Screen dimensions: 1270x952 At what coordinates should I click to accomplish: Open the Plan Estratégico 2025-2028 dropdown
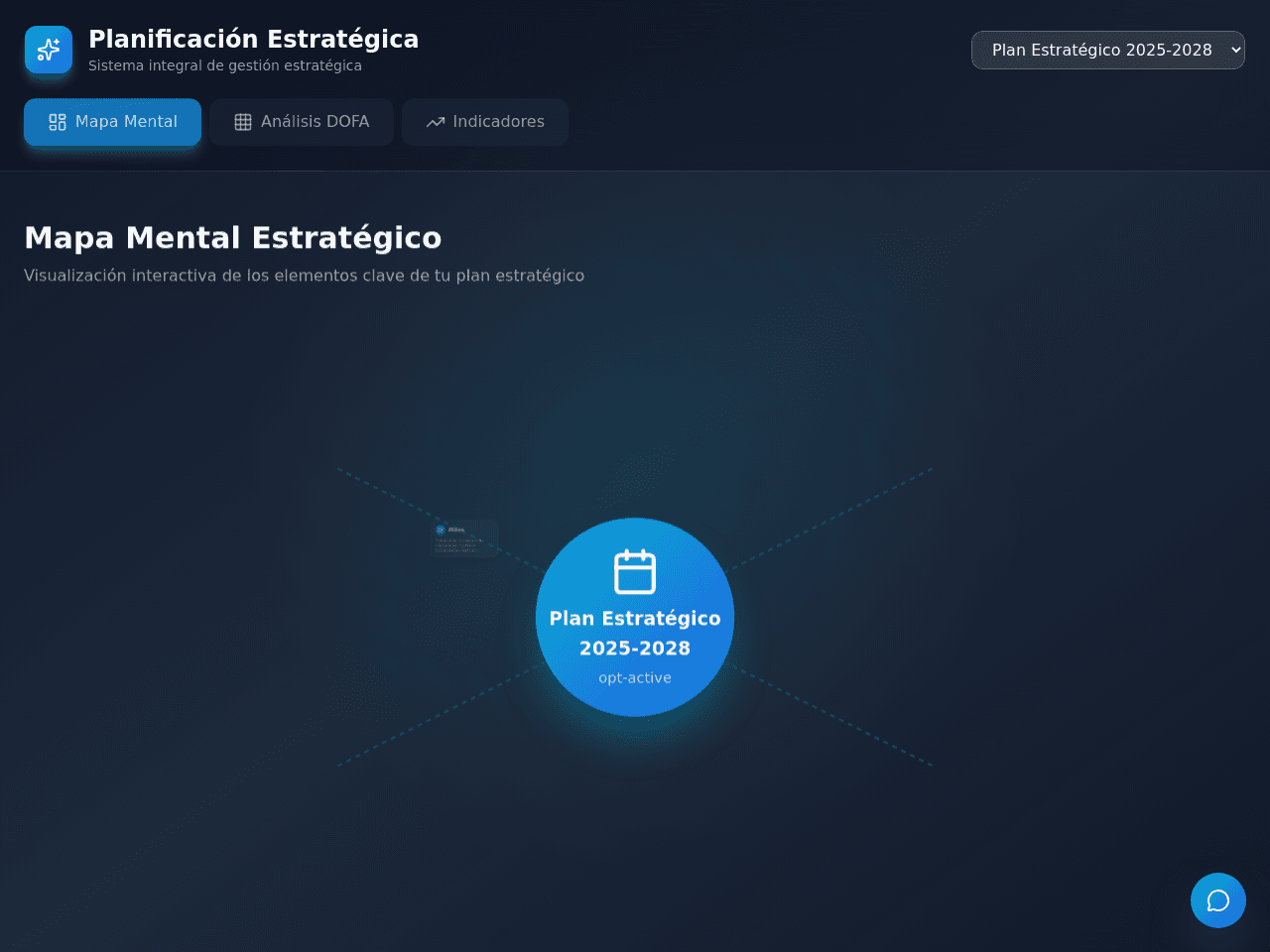(x=1107, y=50)
